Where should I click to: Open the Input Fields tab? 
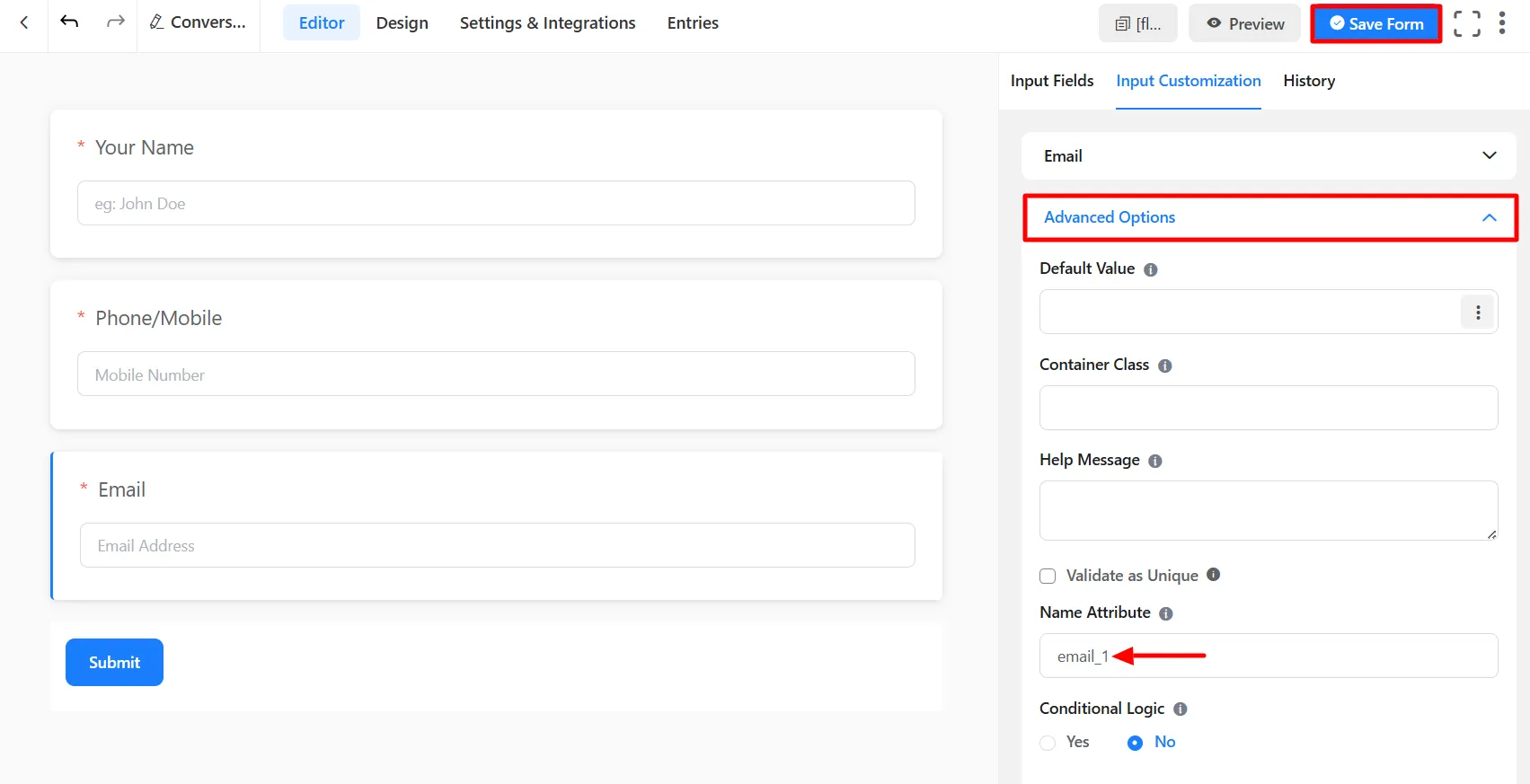[x=1051, y=81]
